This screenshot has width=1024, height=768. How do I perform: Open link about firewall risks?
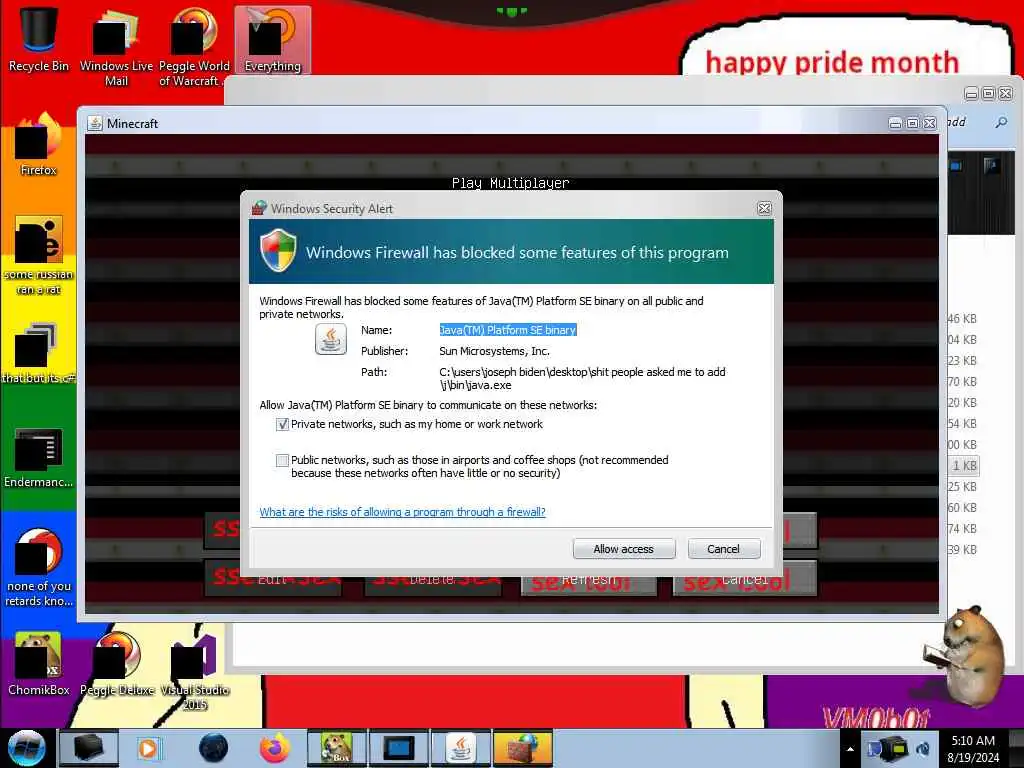(402, 512)
